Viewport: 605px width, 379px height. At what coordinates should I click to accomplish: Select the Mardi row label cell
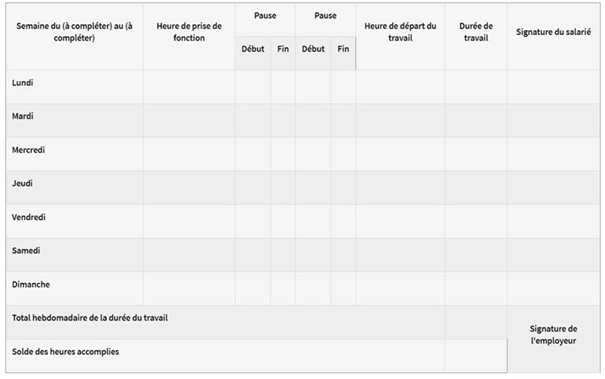pos(74,120)
